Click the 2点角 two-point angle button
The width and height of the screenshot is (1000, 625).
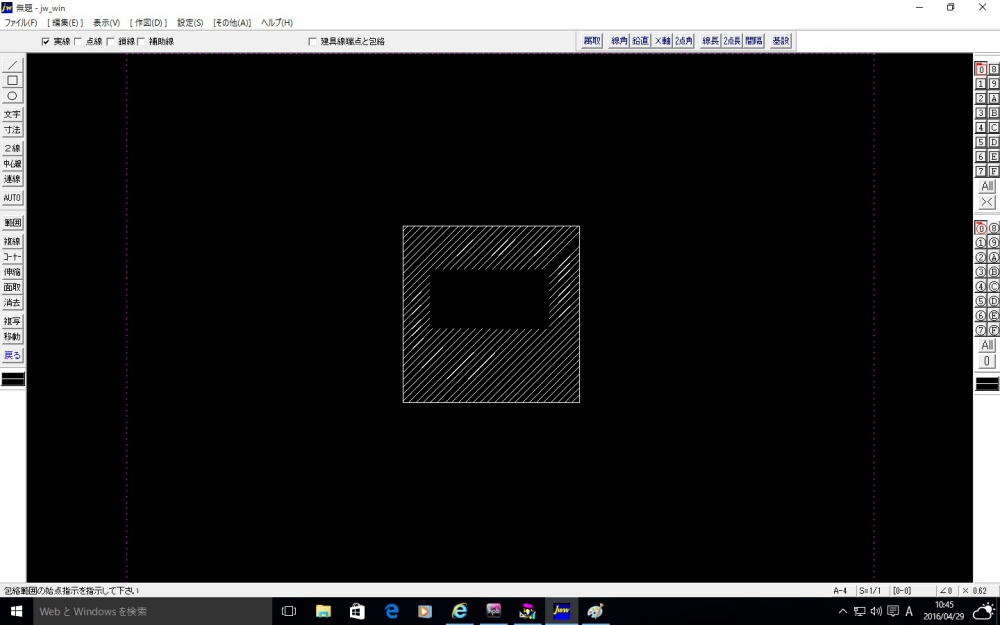684,41
